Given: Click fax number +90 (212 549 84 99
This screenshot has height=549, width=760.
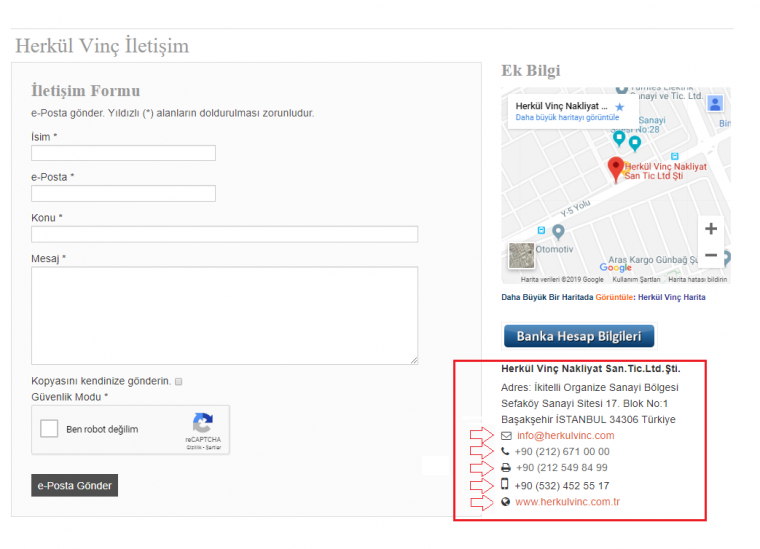Looking at the screenshot, I should tap(562, 468).
